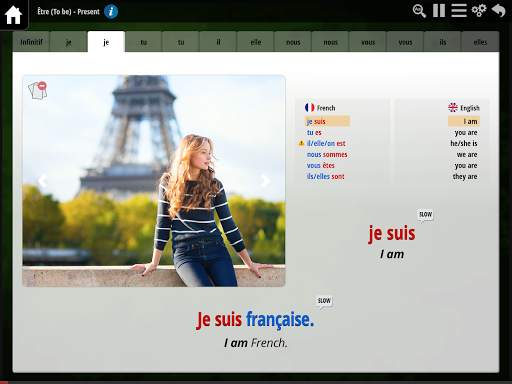The height and width of the screenshot is (384, 512).
Task: Open the magnifier search icon
Action: pyautogui.click(x=419, y=11)
